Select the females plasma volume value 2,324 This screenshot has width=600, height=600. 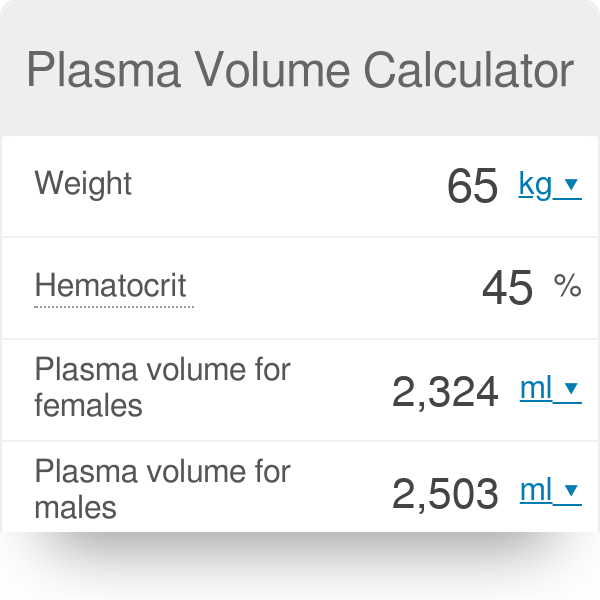coord(445,392)
